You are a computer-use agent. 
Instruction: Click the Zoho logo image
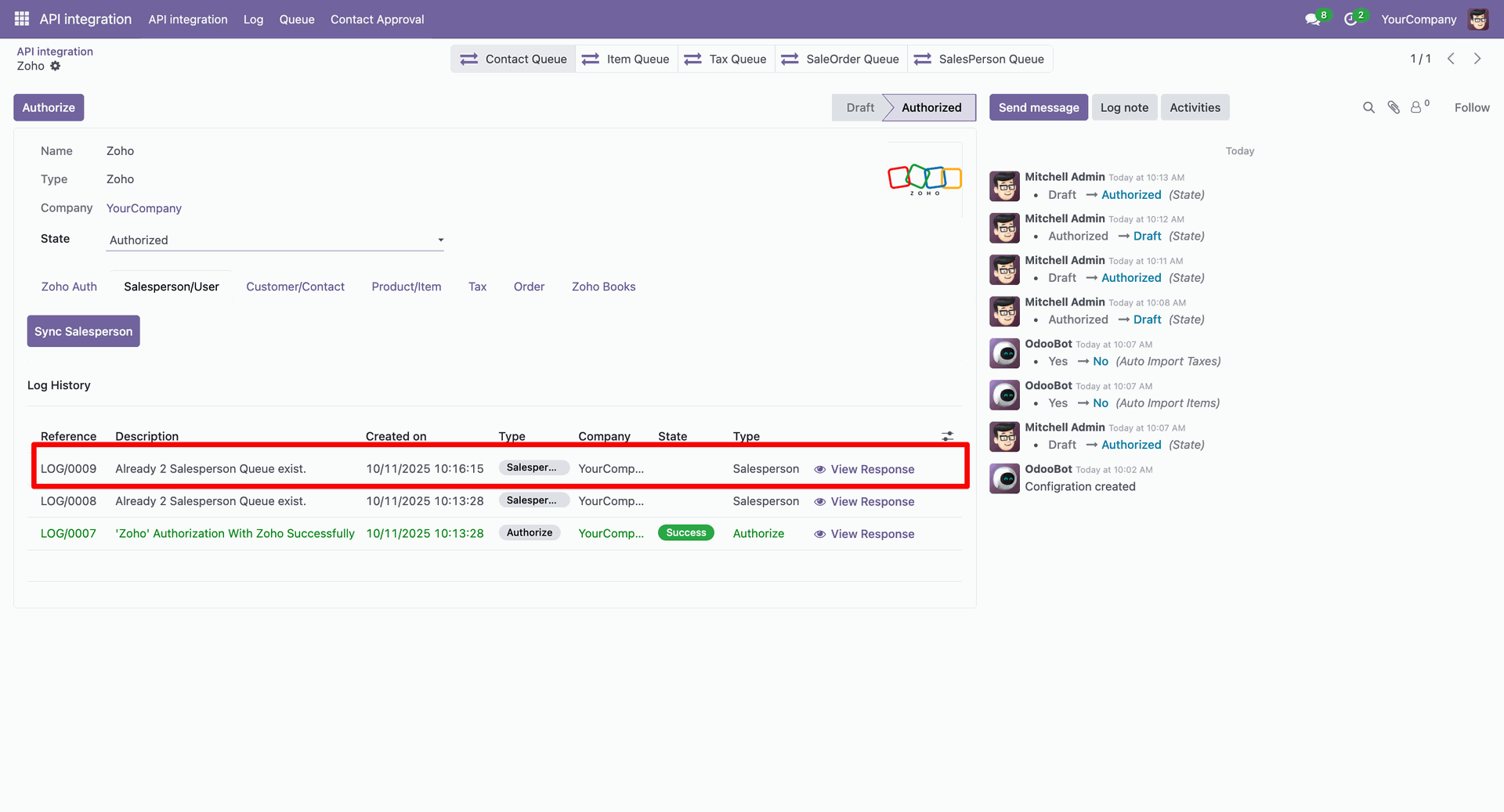coord(924,179)
